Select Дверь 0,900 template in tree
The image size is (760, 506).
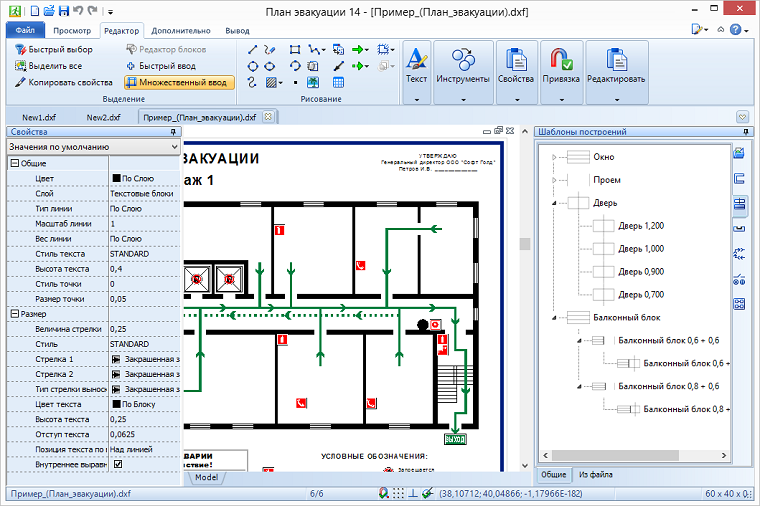click(640, 271)
